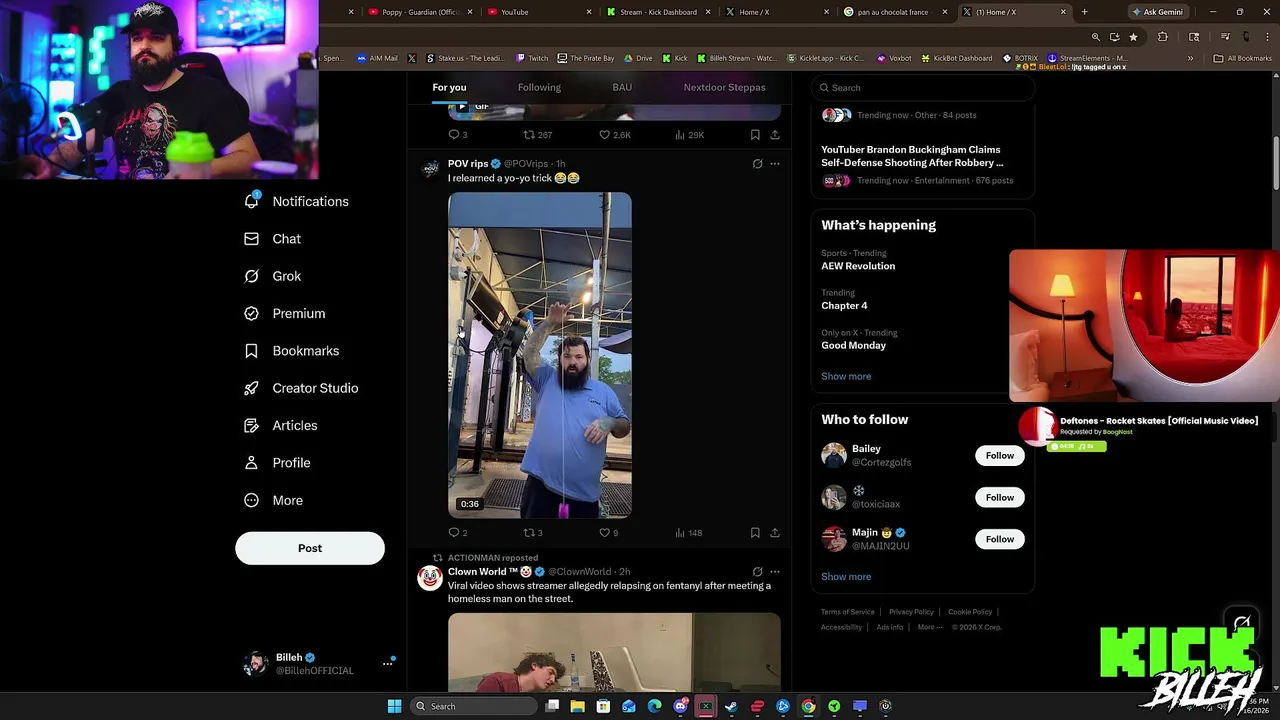Like the POV rips yo-yo post

click(608, 533)
